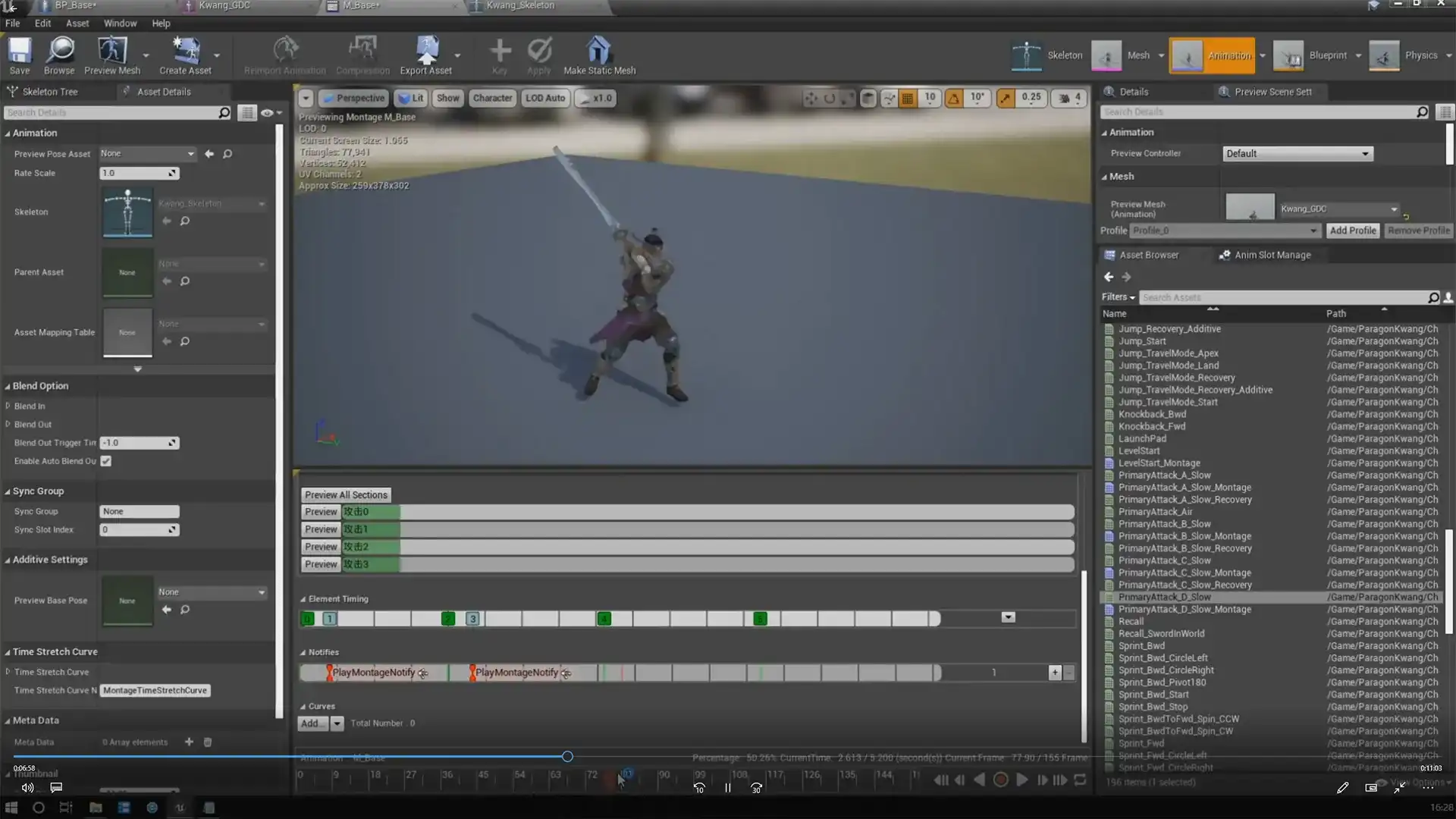Switch to Skeleton editor mode icon

(x=1027, y=55)
